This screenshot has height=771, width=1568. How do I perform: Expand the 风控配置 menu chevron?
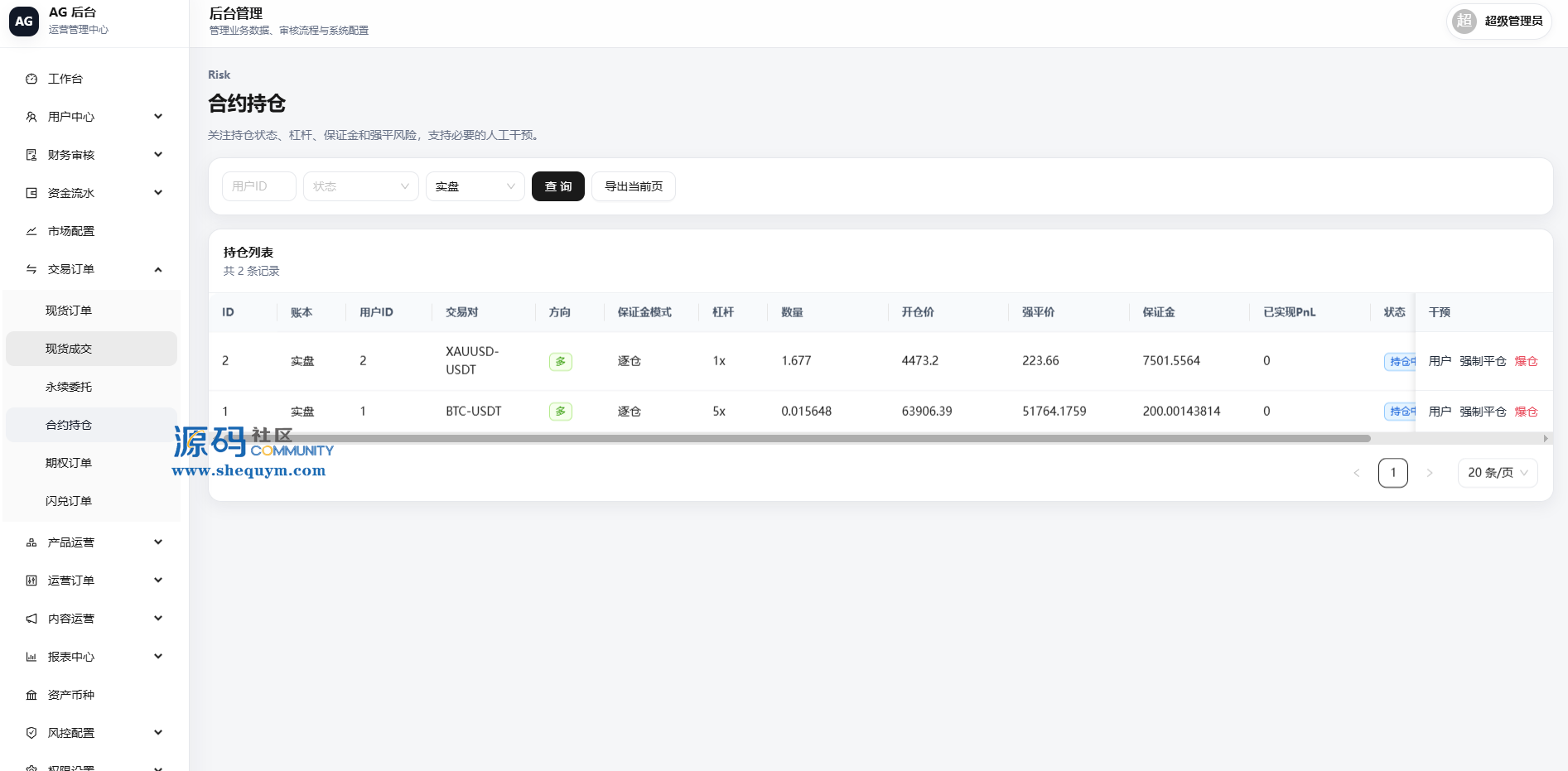(158, 733)
